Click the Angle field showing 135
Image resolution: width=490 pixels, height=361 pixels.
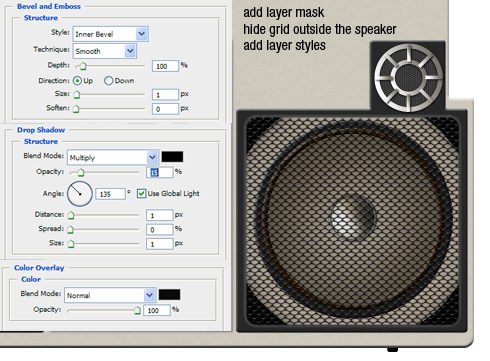point(111,194)
